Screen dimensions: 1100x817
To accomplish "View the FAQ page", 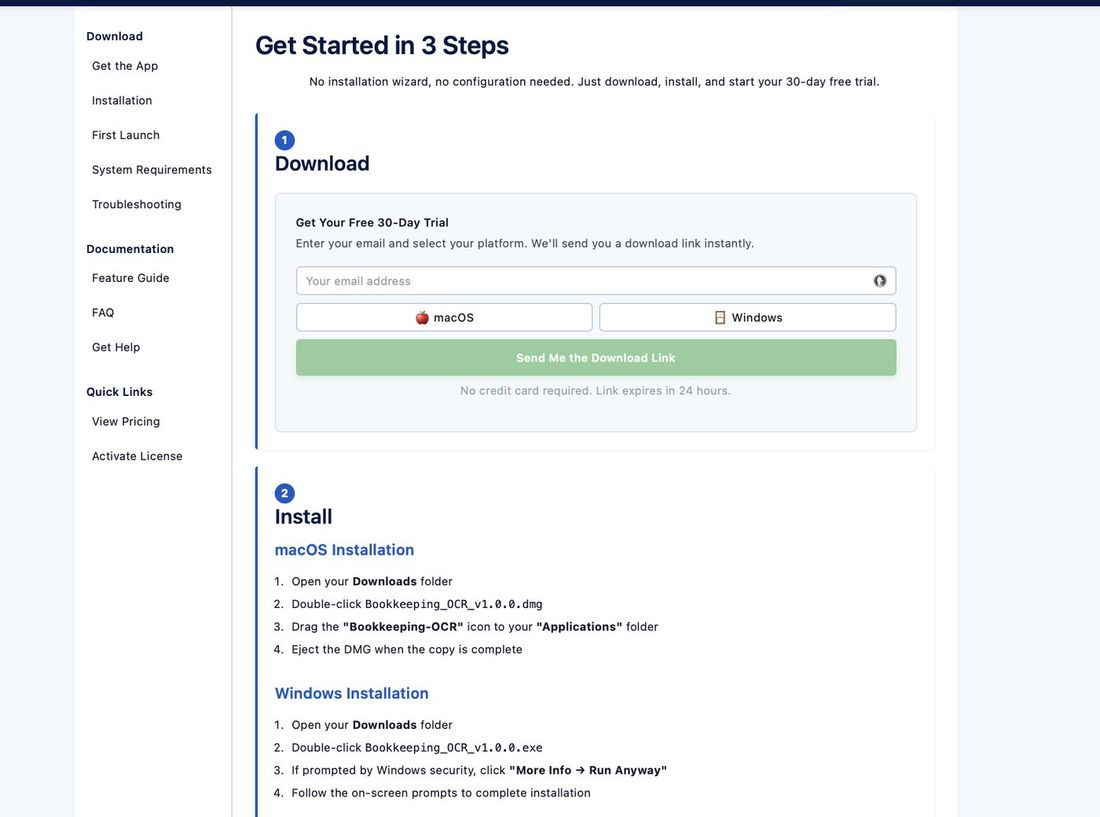I will click(x=103, y=311).
